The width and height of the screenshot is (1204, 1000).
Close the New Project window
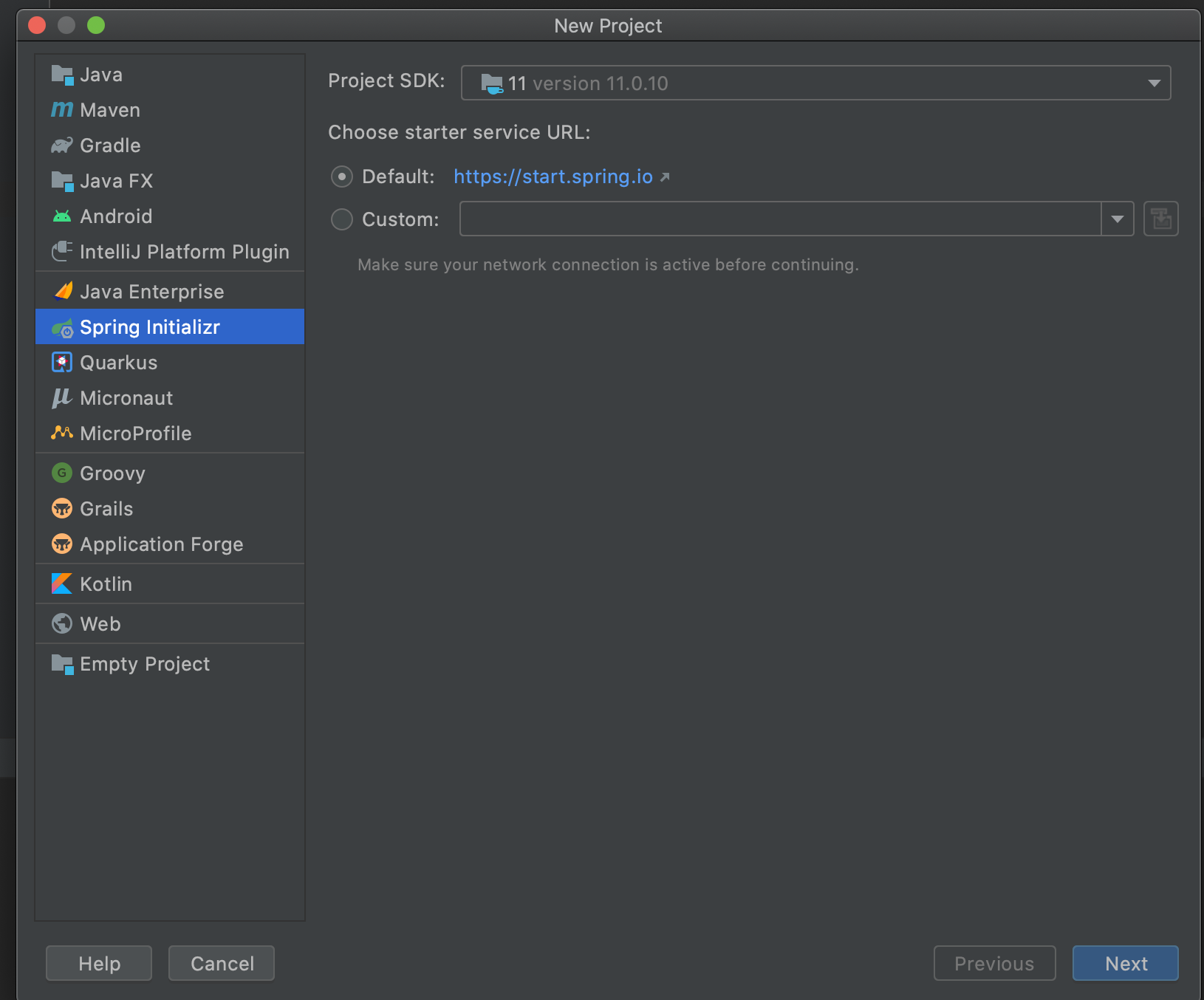(x=37, y=25)
